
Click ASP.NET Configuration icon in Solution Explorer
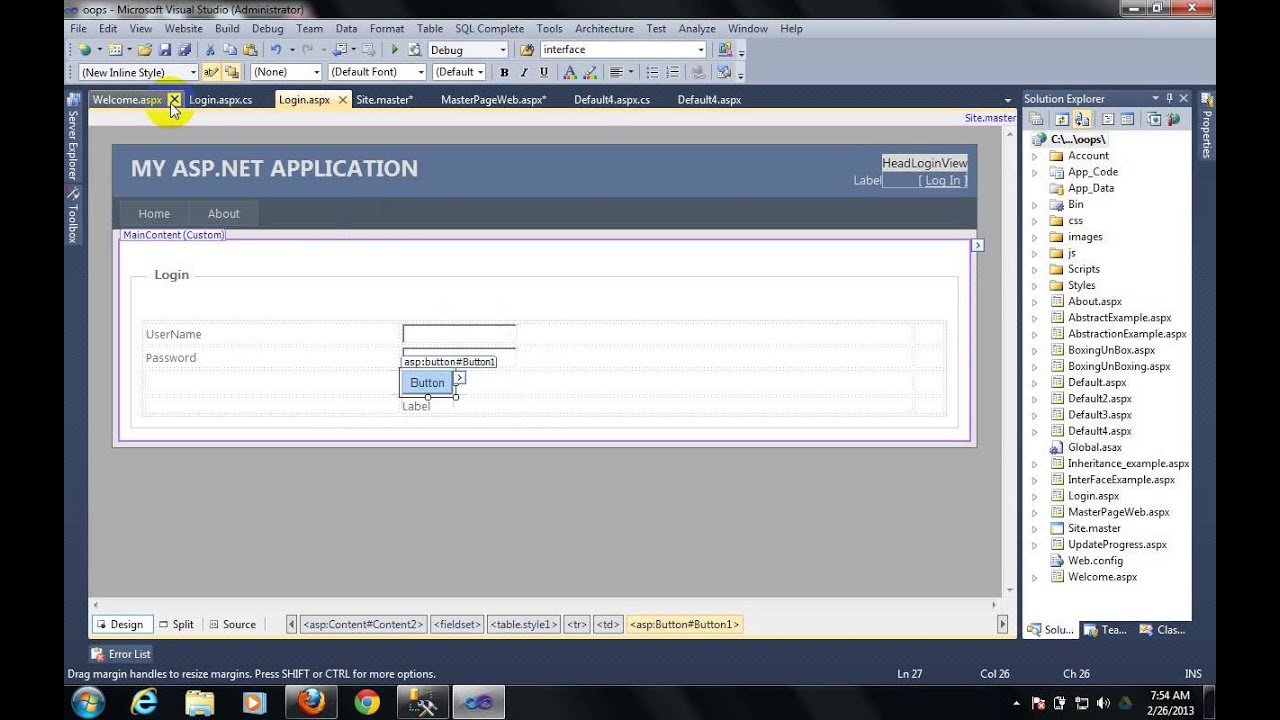click(x=1173, y=119)
